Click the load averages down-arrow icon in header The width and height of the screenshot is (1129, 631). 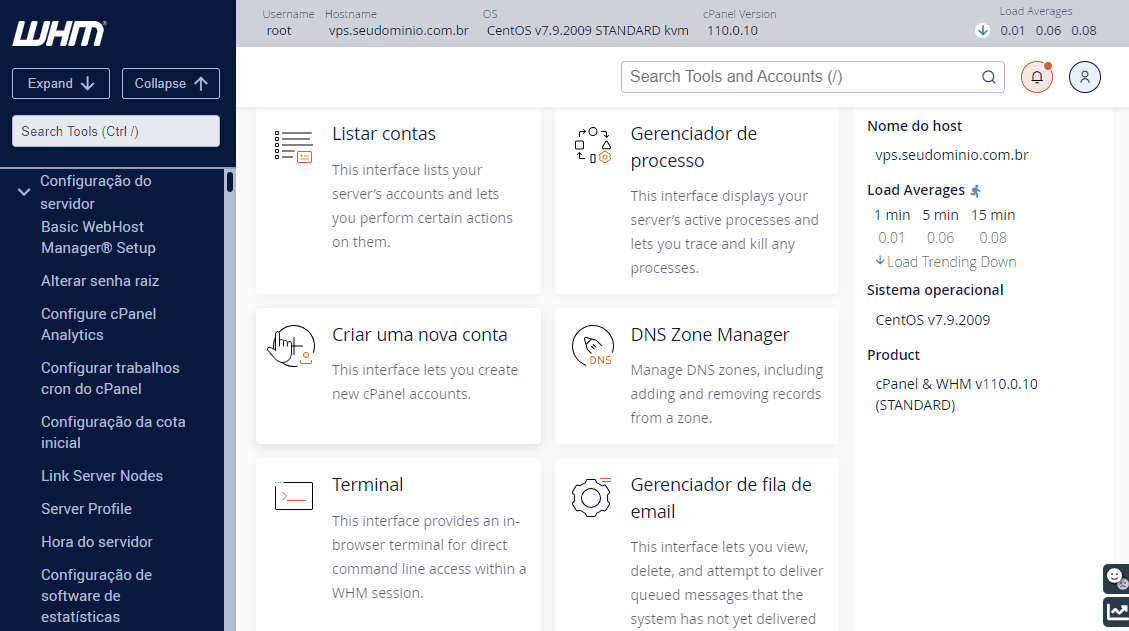pyautogui.click(x=982, y=30)
